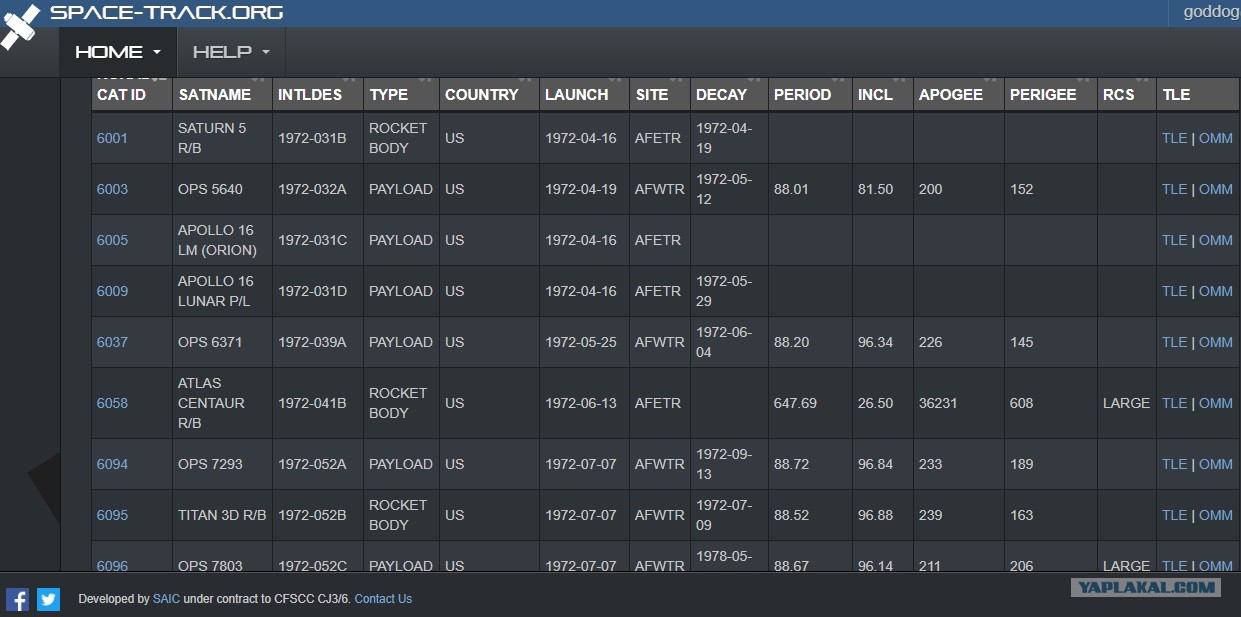Sort table by DECAY column header

(x=729, y=94)
